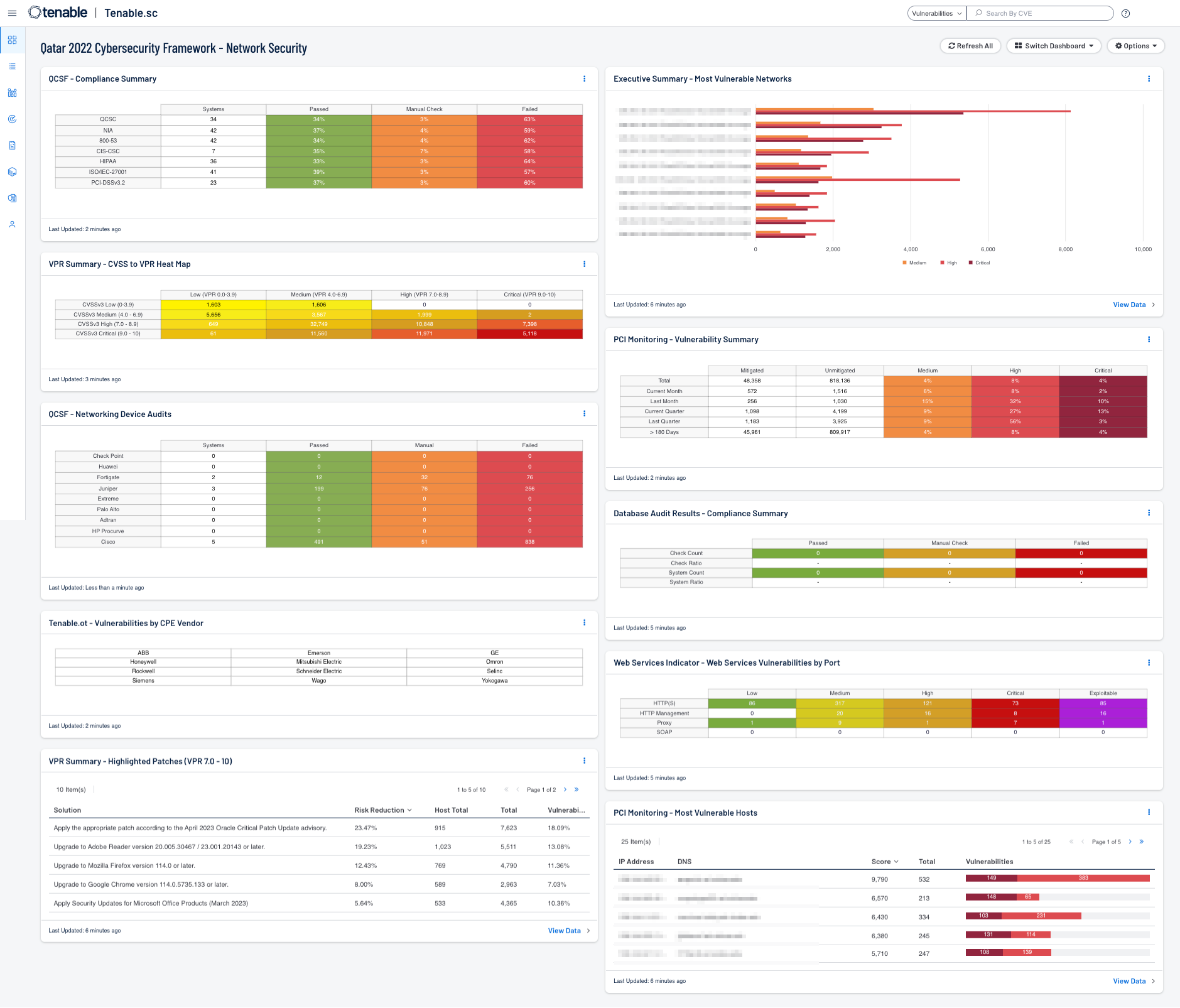Click Yokogawa vendor cell

(x=494, y=681)
